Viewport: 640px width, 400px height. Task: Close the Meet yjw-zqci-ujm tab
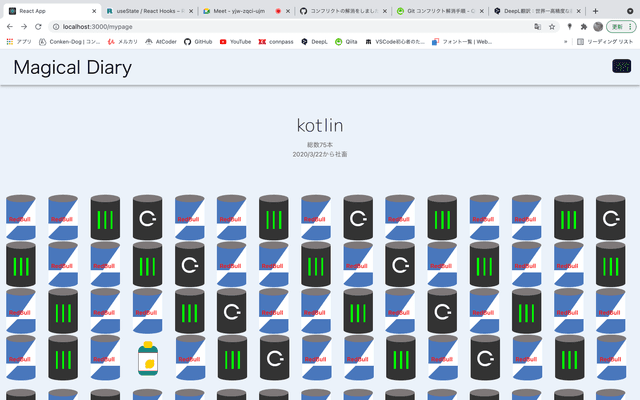pyautogui.click(x=288, y=11)
